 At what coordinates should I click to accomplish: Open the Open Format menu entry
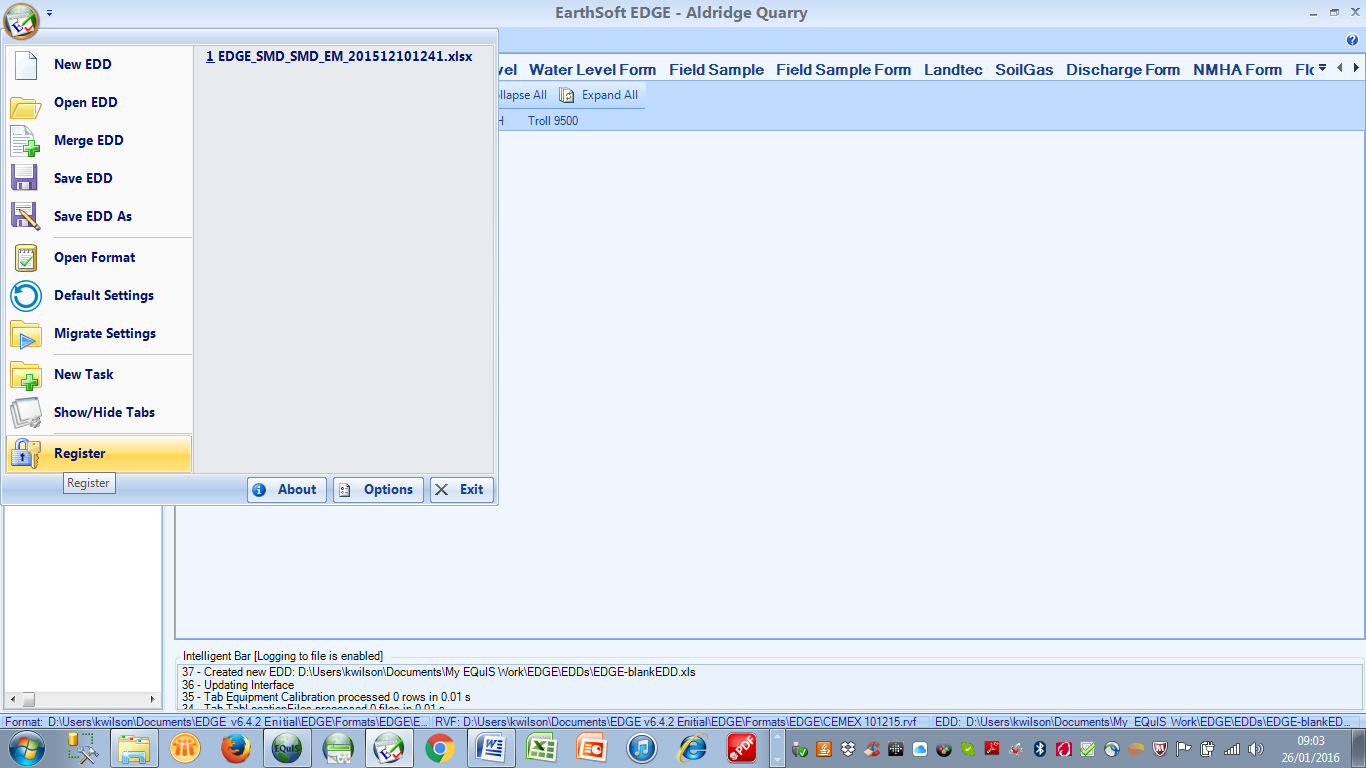tap(99, 257)
